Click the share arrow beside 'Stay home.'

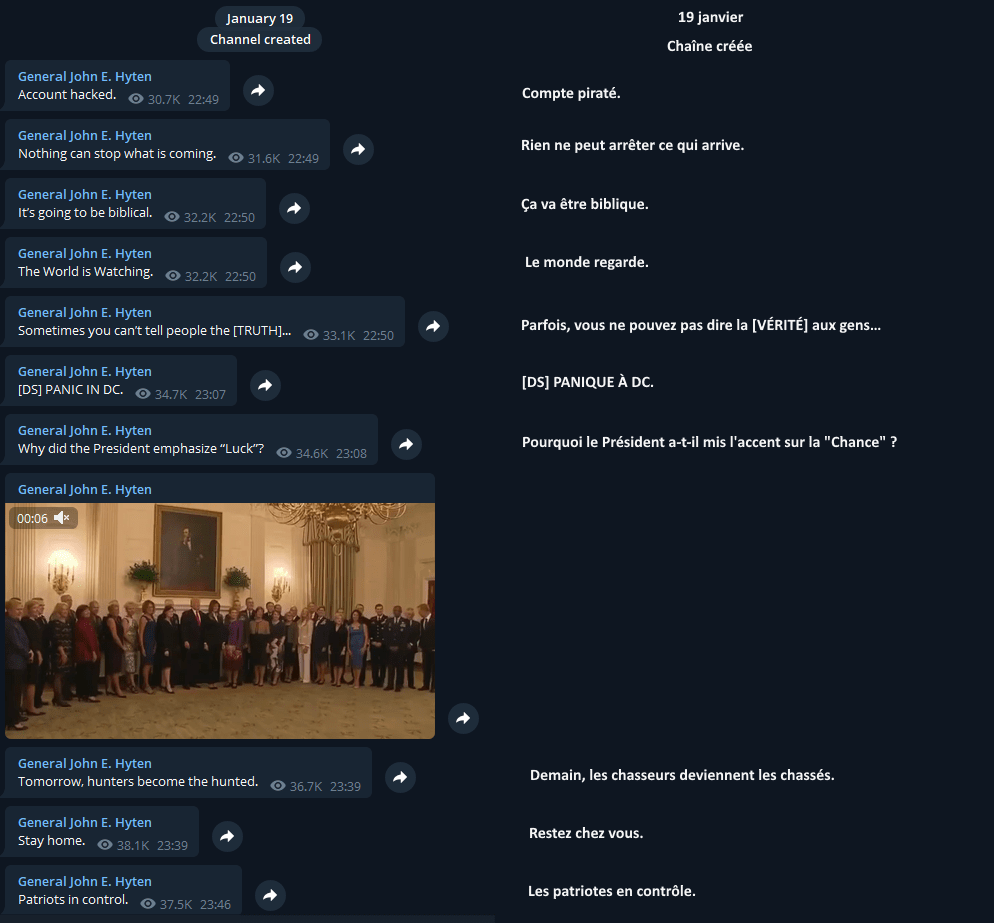point(228,836)
